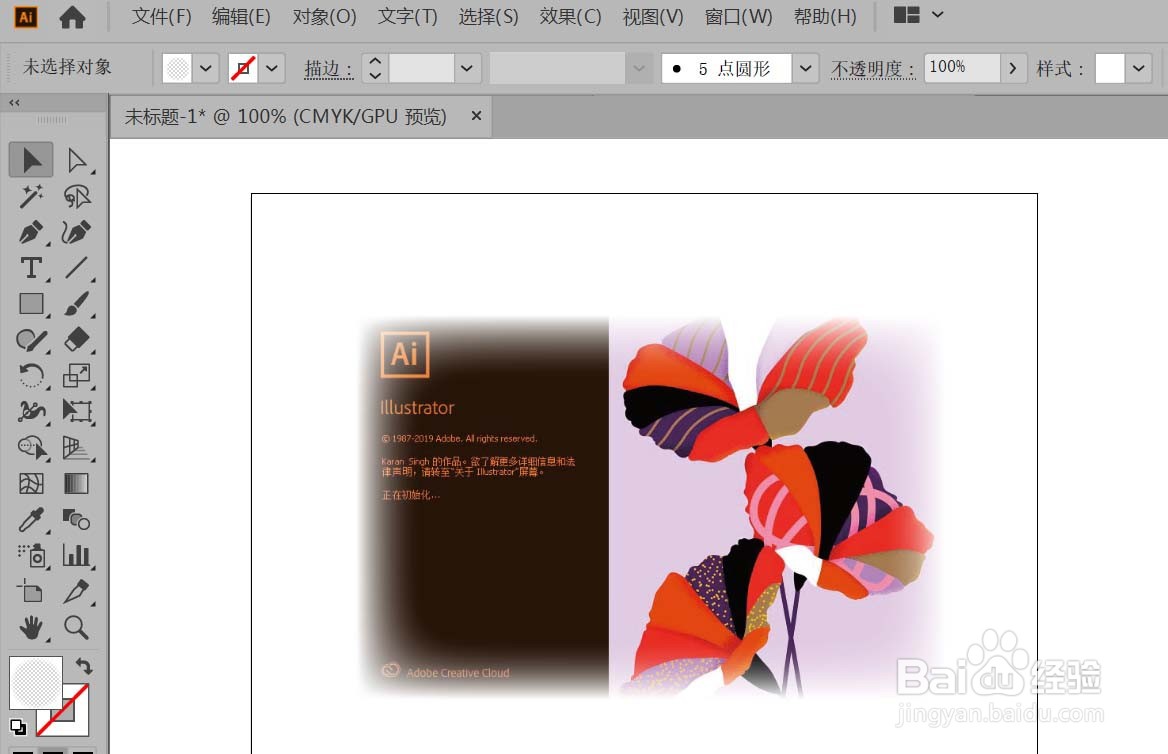
Task: Select the Direct Selection tool
Action: pos(76,159)
